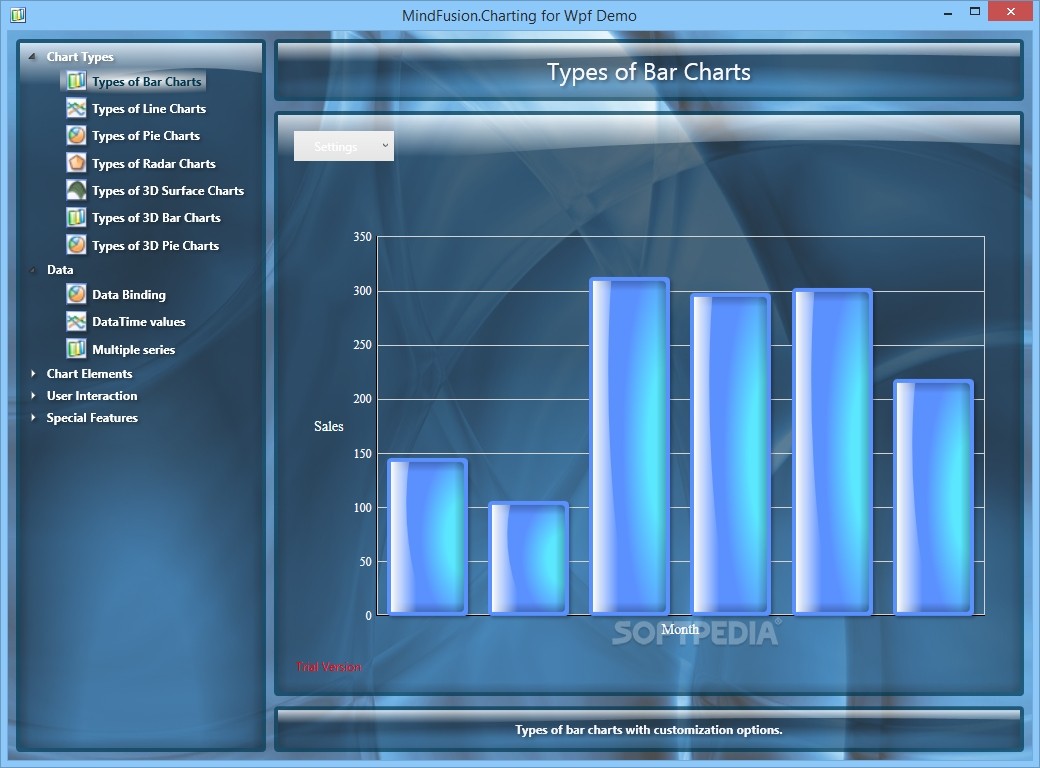Collapse the Data tree node

click(x=32, y=270)
